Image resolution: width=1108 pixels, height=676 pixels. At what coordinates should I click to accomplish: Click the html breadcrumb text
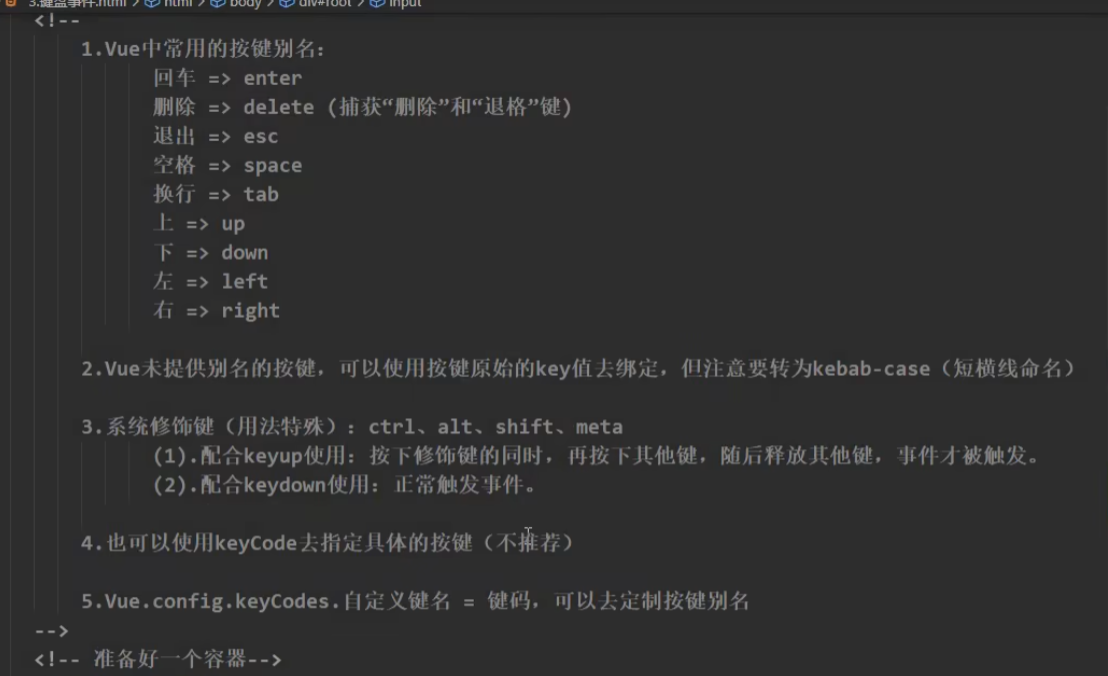point(176,4)
